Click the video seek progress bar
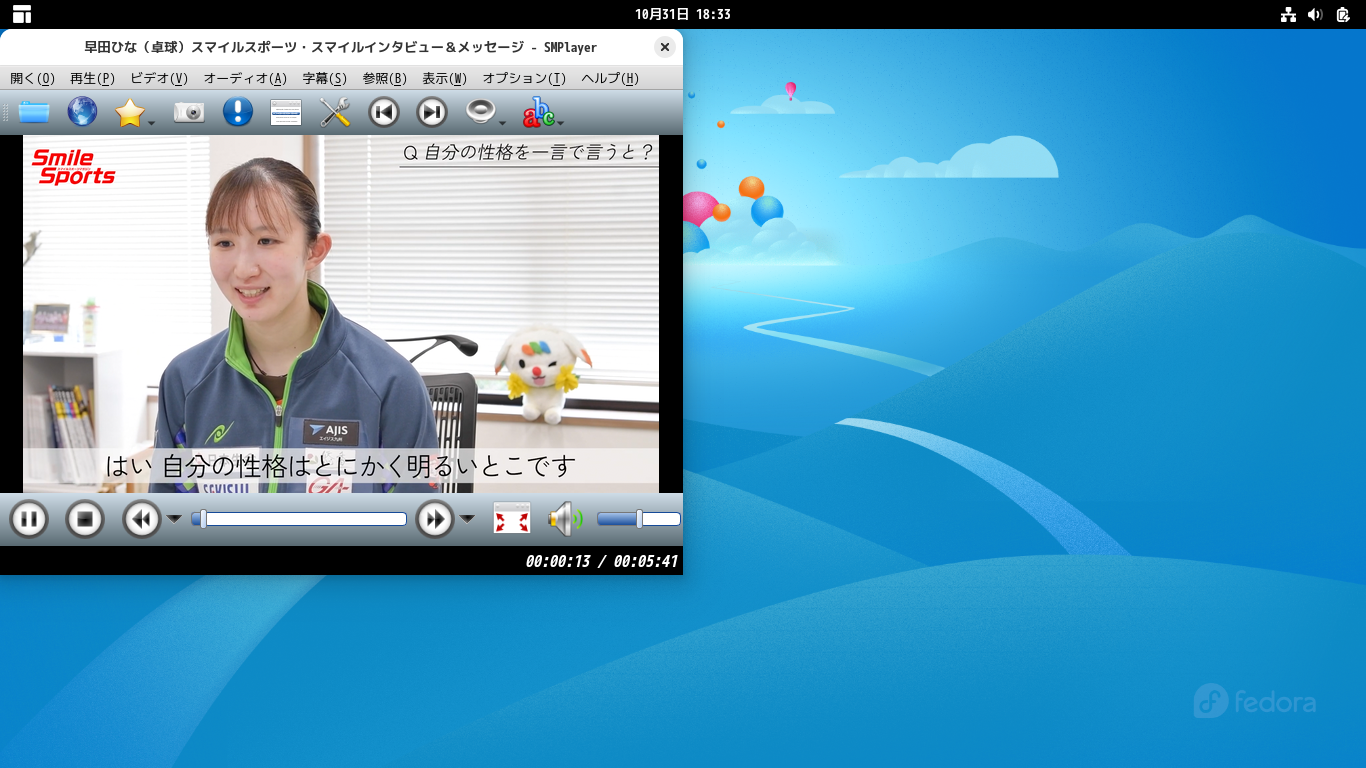The image size is (1366, 768). coord(300,519)
